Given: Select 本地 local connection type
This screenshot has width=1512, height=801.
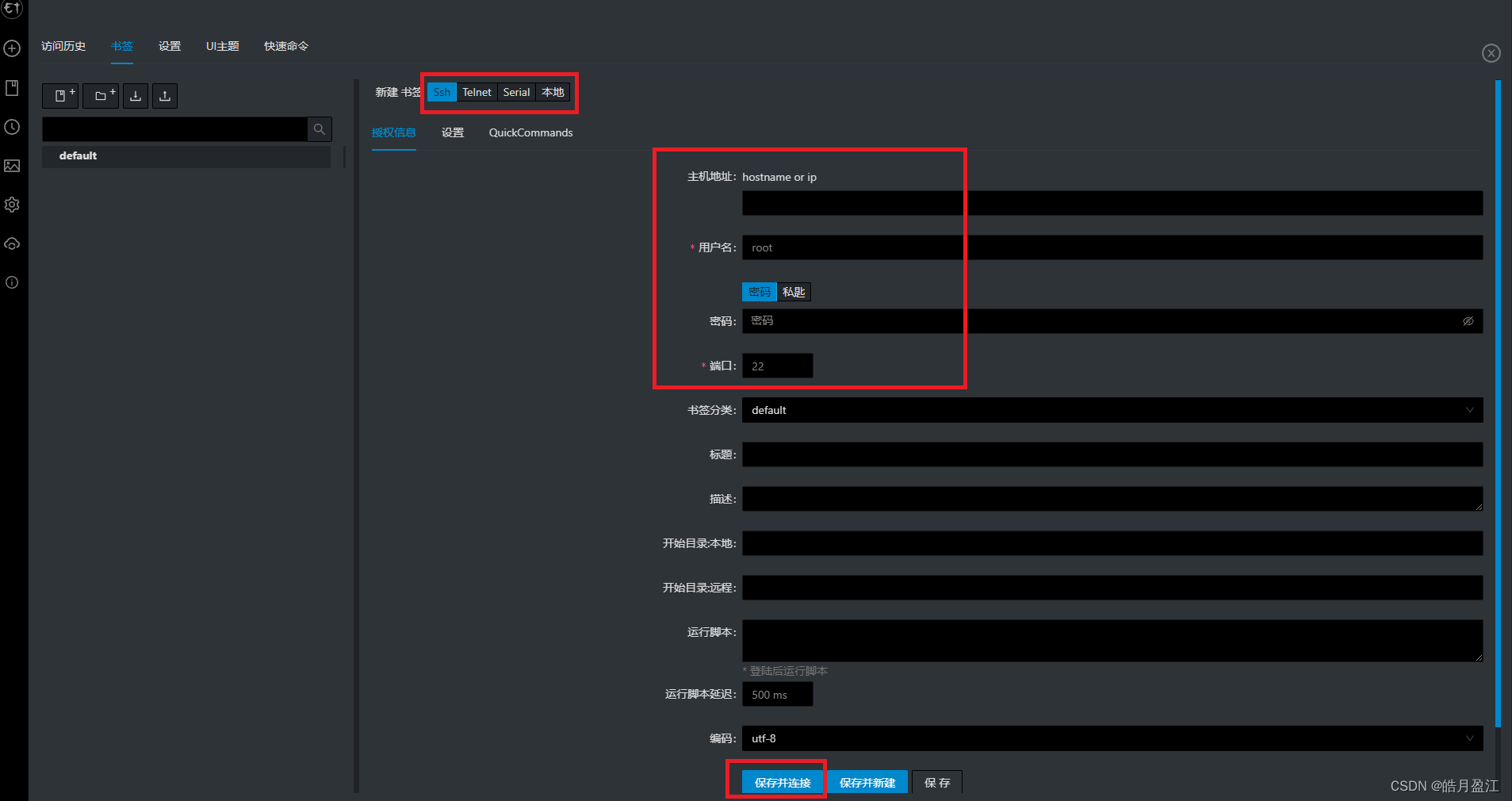Looking at the screenshot, I should point(553,92).
